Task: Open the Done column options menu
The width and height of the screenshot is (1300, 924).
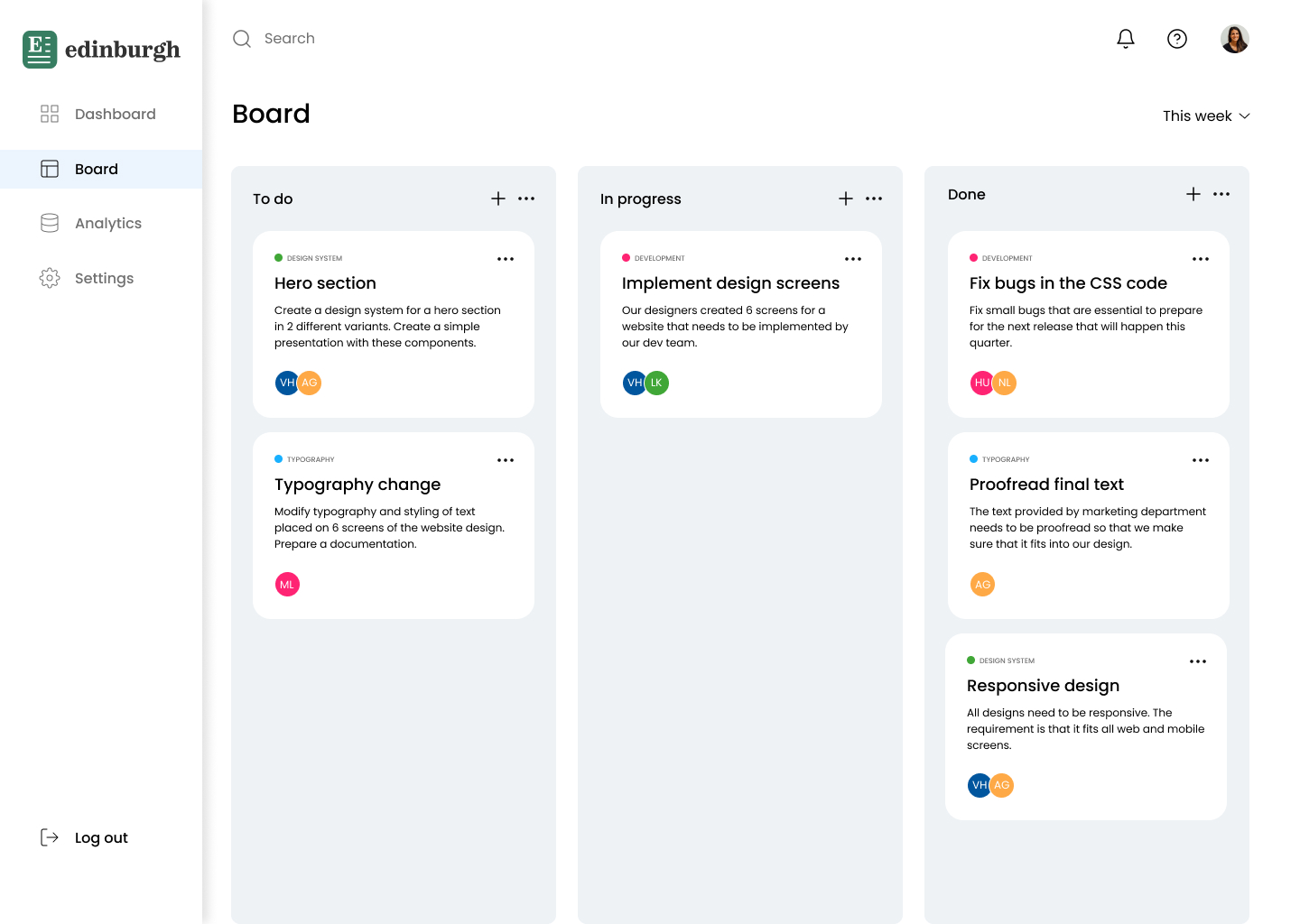Action: tap(1221, 194)
